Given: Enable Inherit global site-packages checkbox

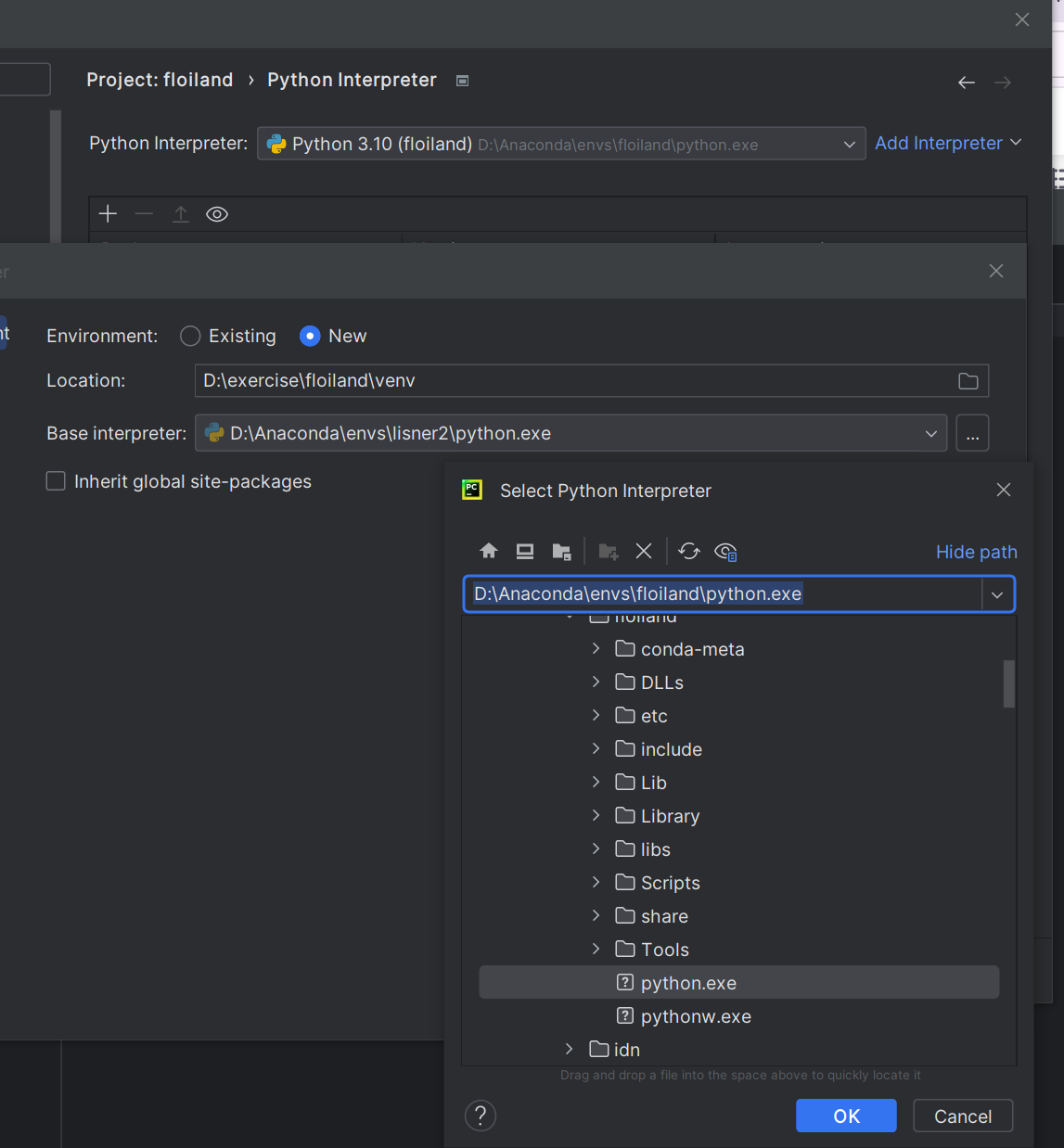Looking at the screenshot, I should [x=56, y=481].
